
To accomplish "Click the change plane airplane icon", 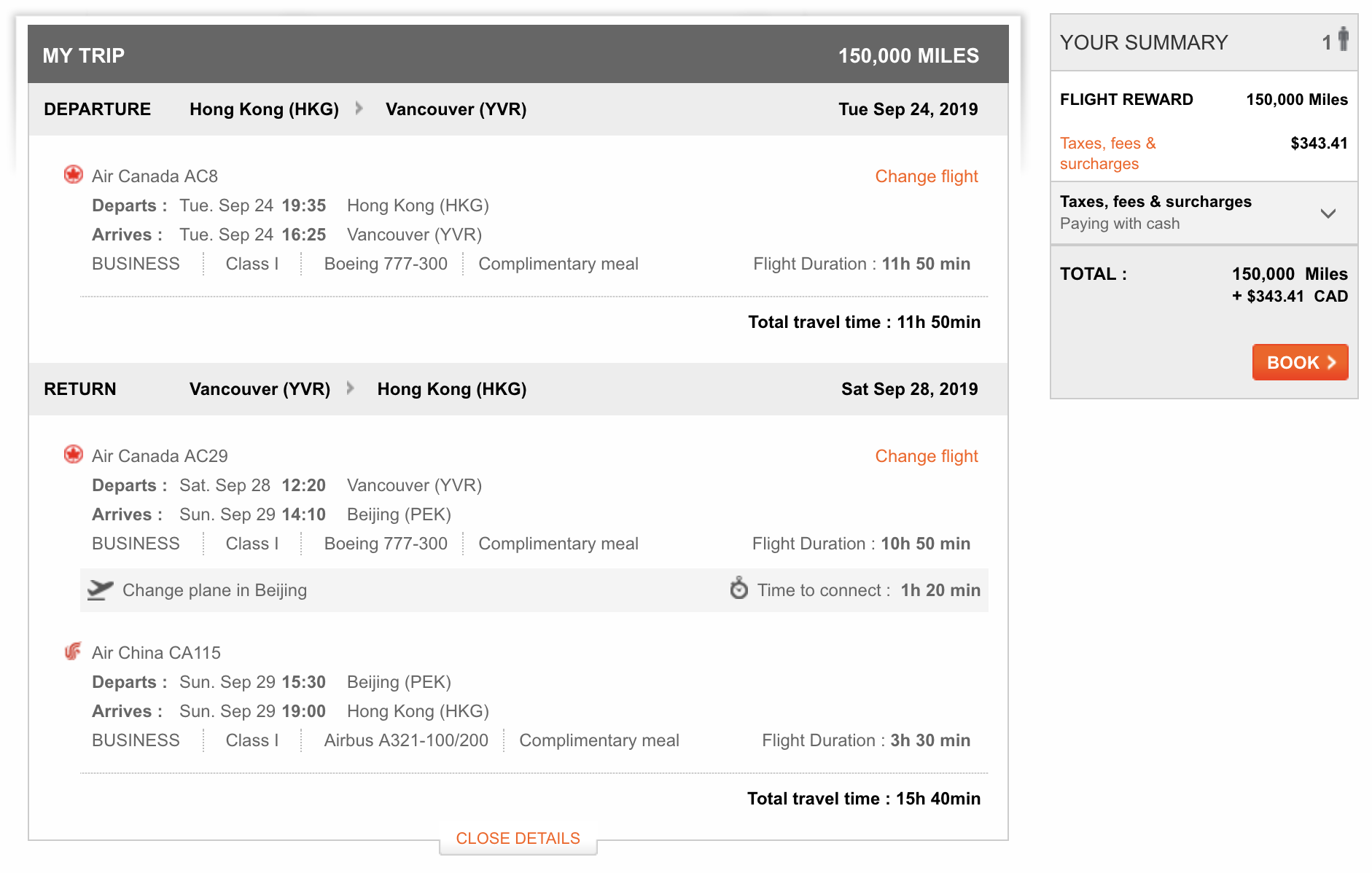I will click(100, 590).
